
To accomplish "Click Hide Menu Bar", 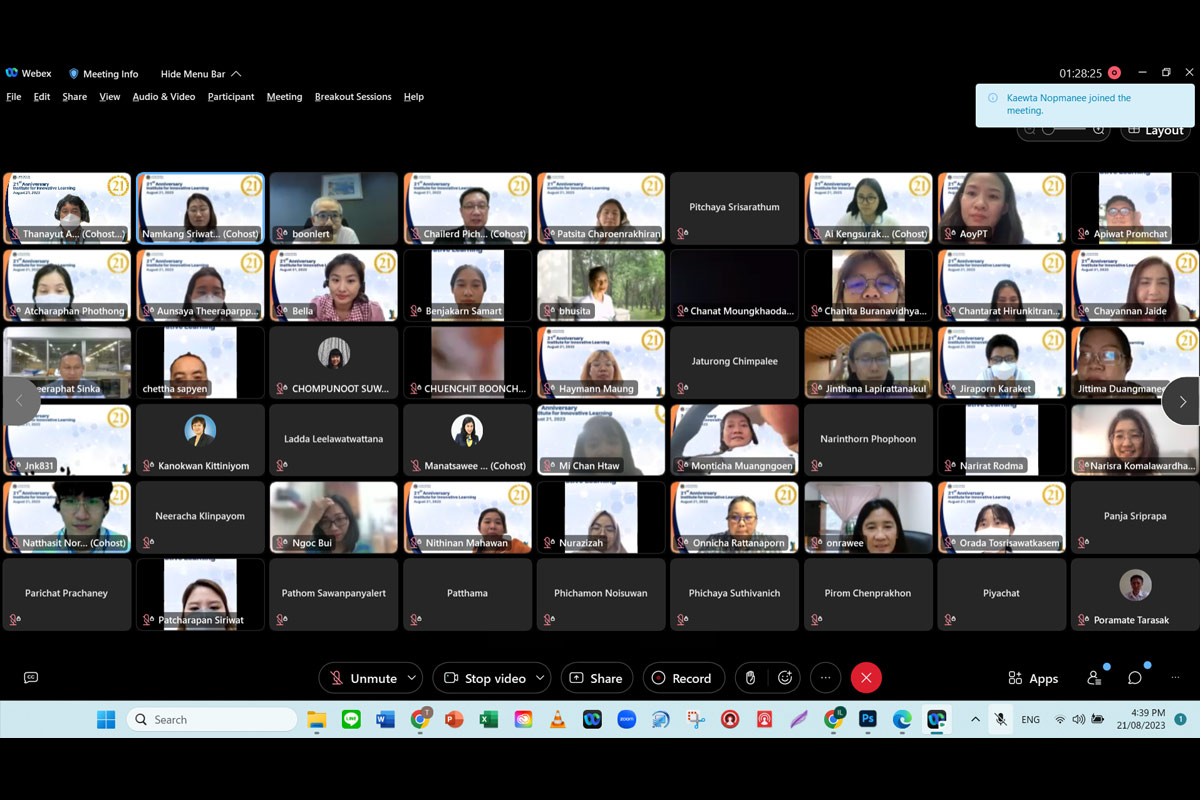I will [x=200, y=74].
